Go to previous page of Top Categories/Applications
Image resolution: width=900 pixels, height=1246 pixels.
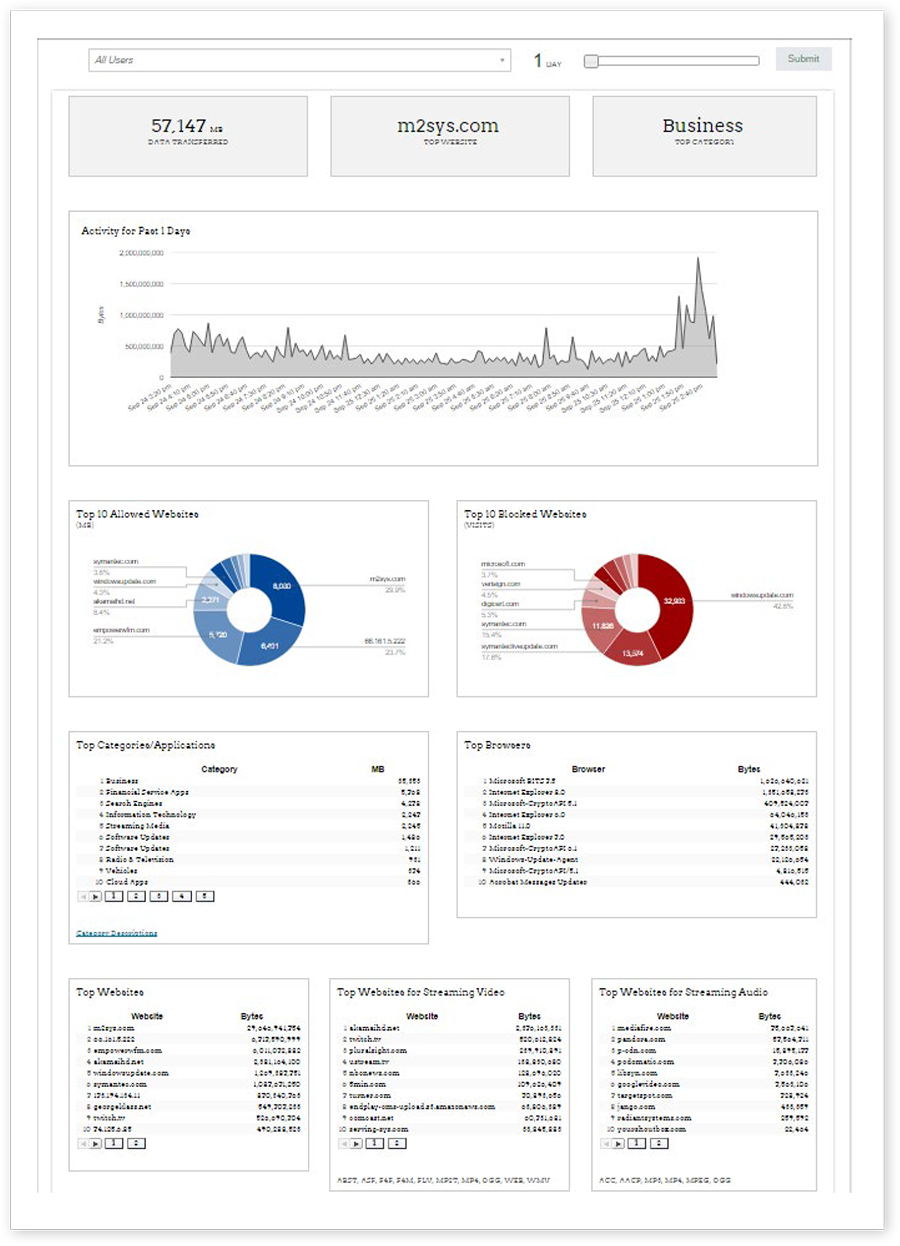[83, 896]
